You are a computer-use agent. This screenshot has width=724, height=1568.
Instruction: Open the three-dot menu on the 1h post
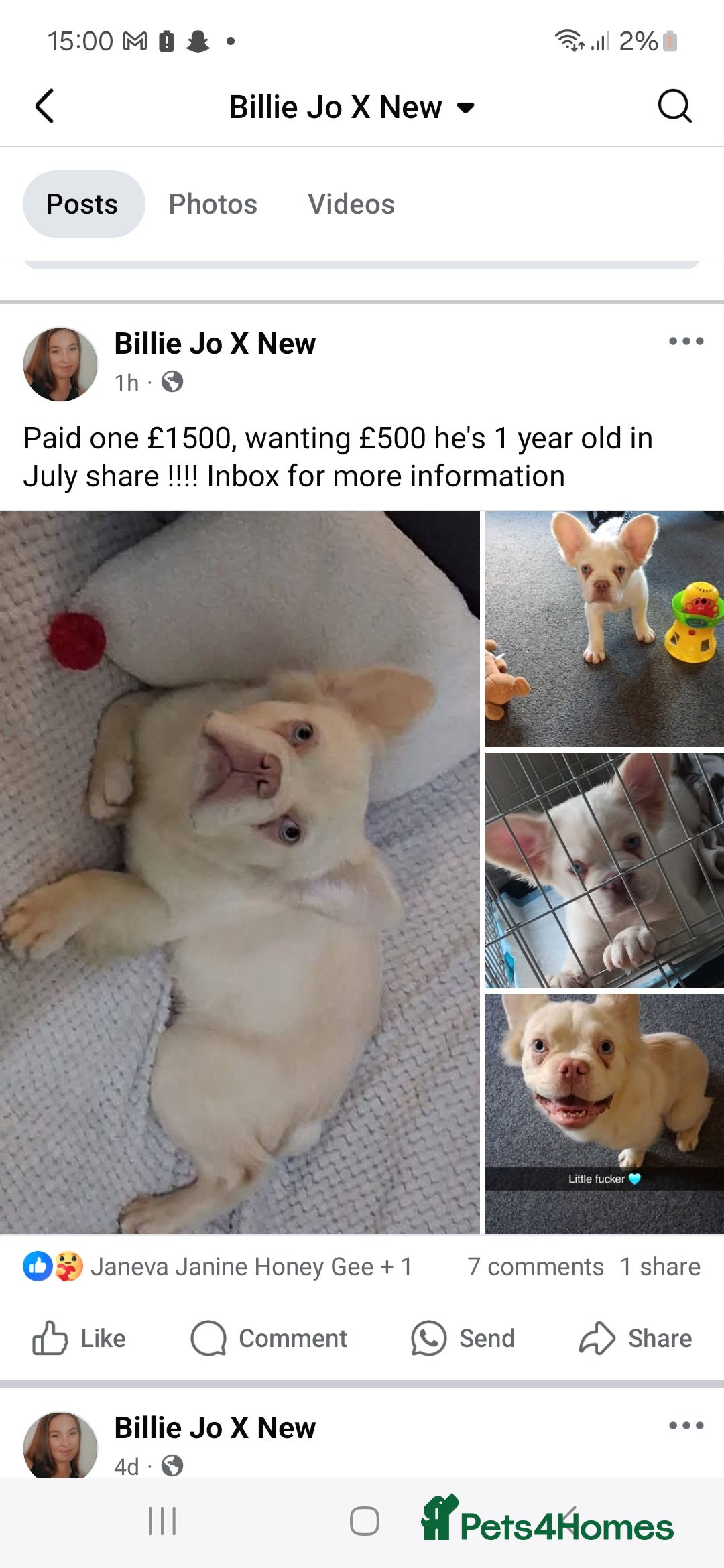tap(686, 341)
